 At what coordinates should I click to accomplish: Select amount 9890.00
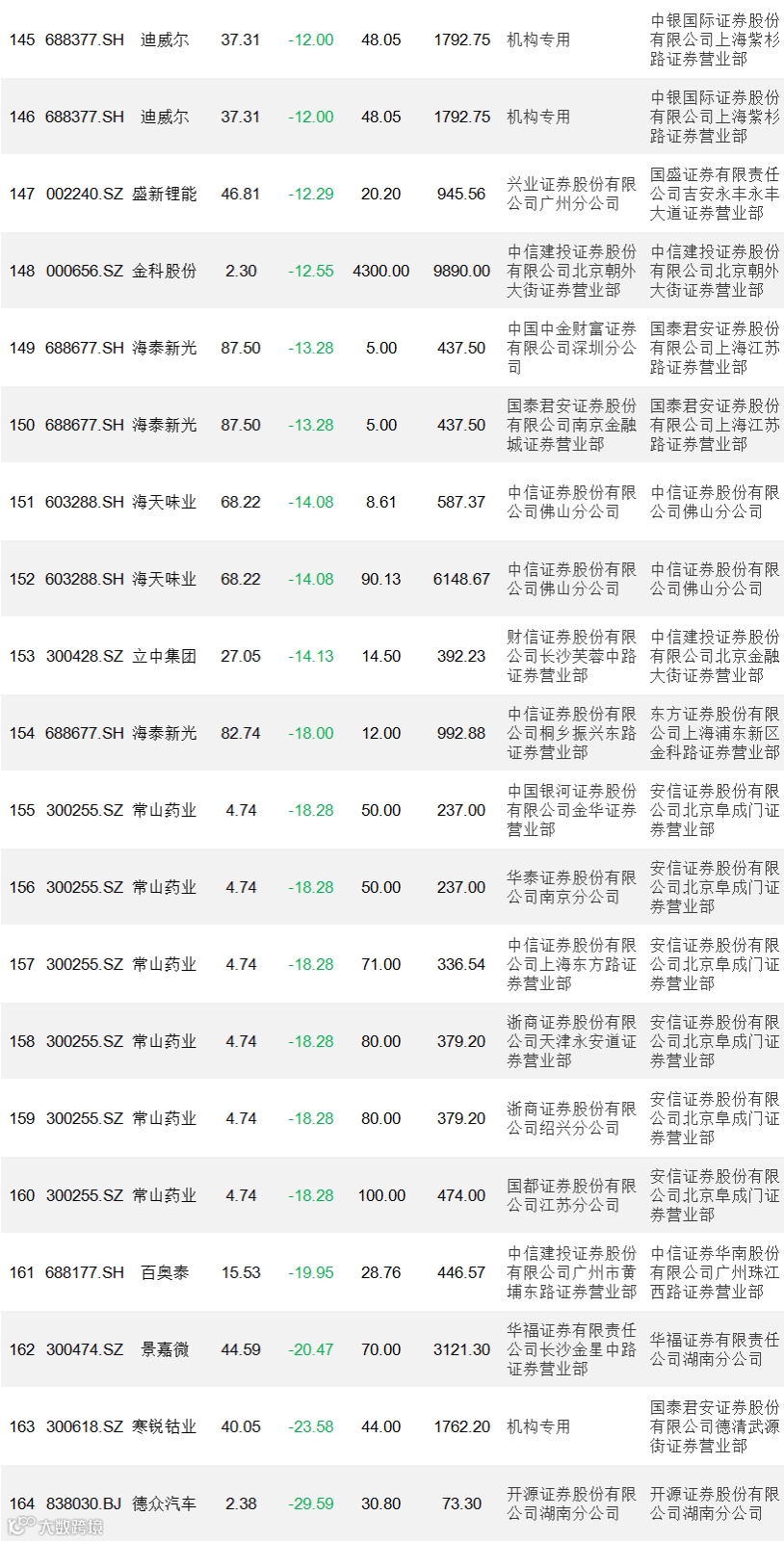click(x=462, y=271)
